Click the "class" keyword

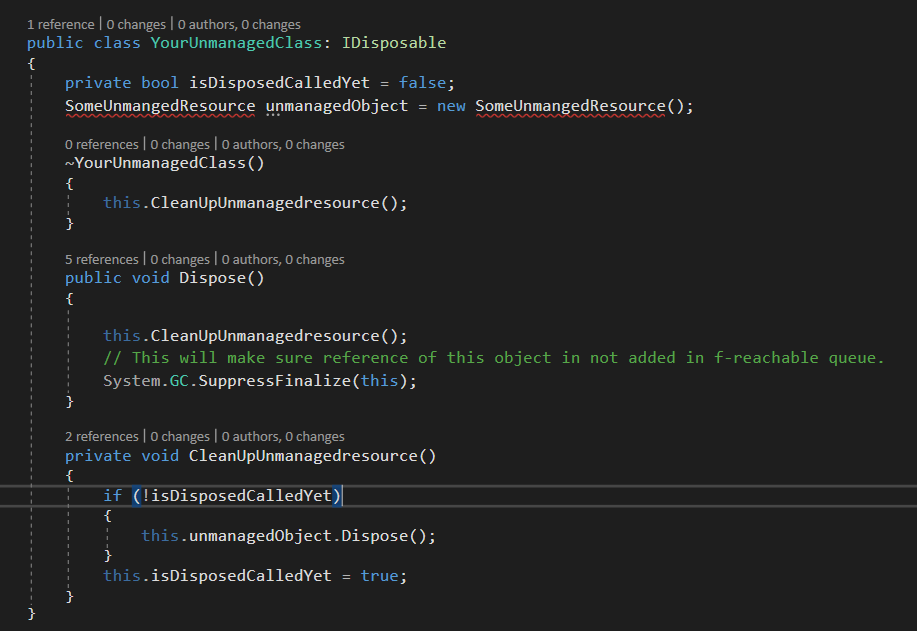tap(117, 43)
